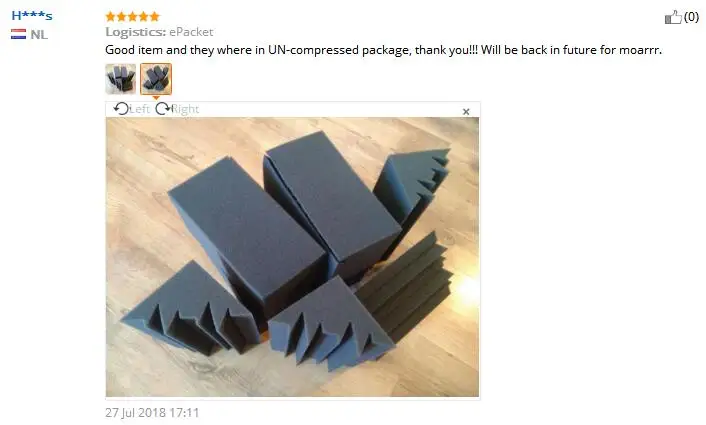Select the highlighted second photo thumbnail
Image resolution: width=706 pixels, height=425 pixels.
[x=156, y=79]
